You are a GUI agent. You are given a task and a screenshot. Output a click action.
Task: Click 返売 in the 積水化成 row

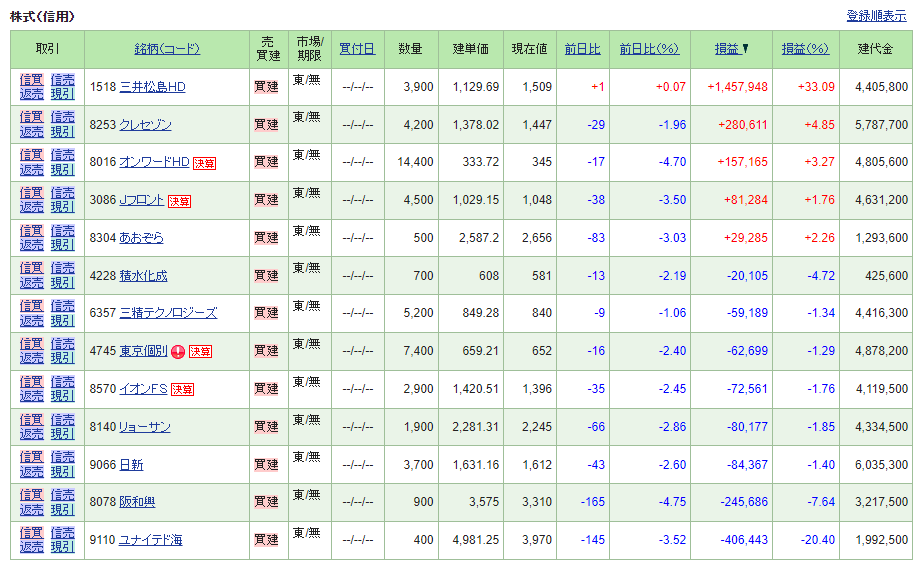click(x=31, y=282)
